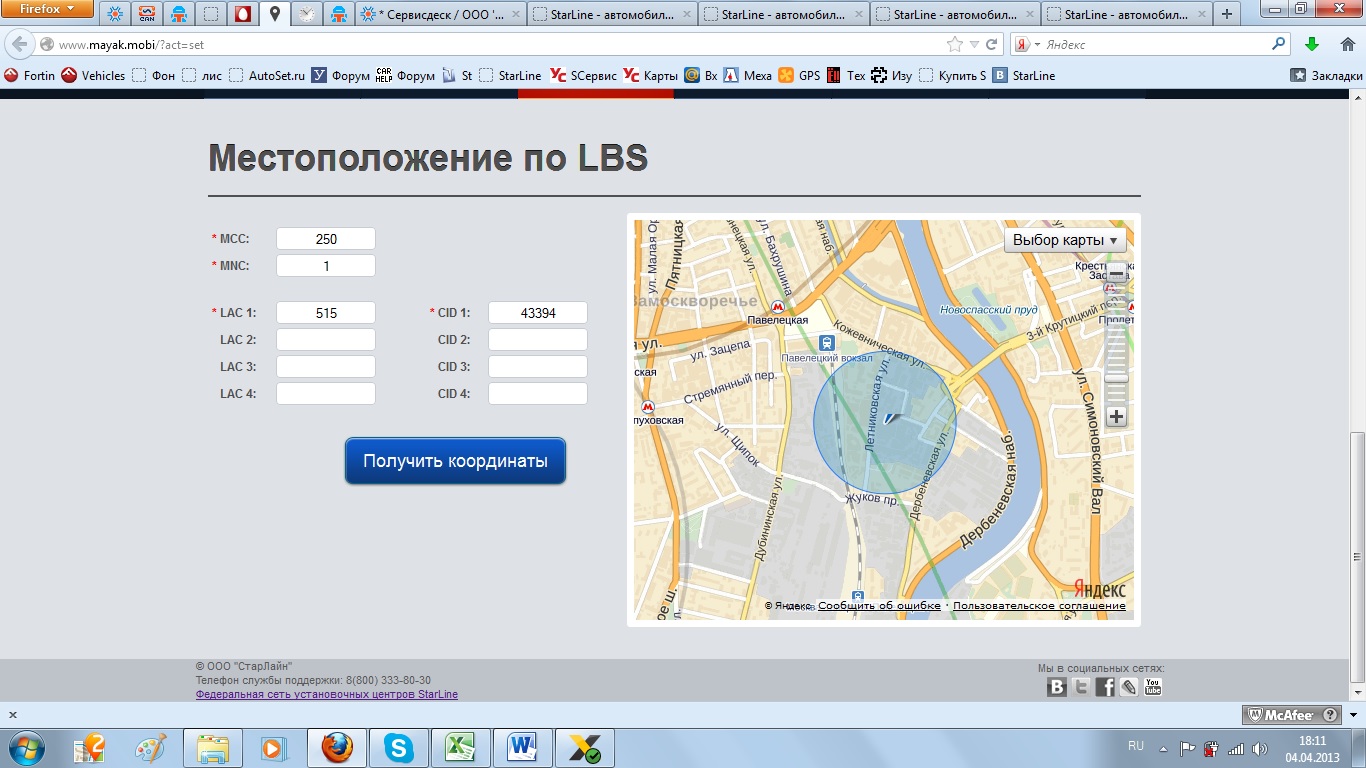1366x768 pixels.
Task: Zoom out the map with minus button
Action: pos(1117,273)
